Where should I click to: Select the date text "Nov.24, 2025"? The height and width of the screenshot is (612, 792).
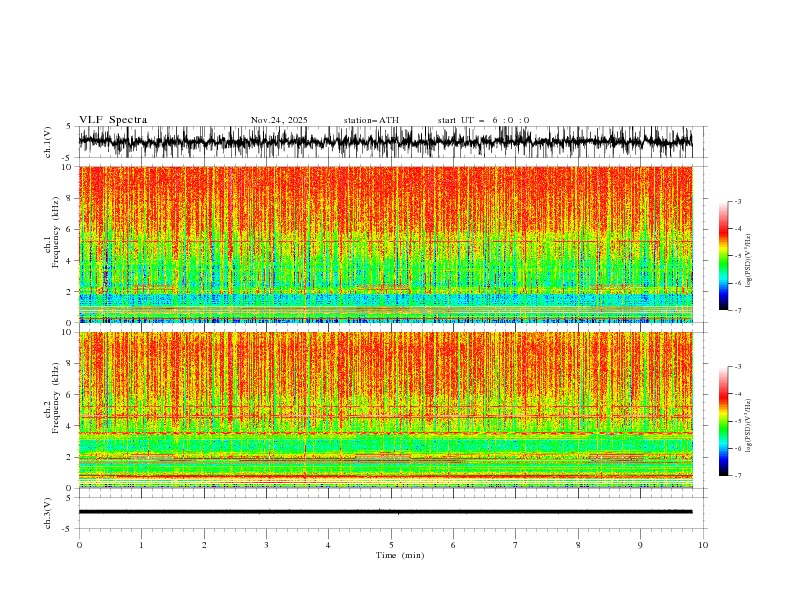[279, 120]
